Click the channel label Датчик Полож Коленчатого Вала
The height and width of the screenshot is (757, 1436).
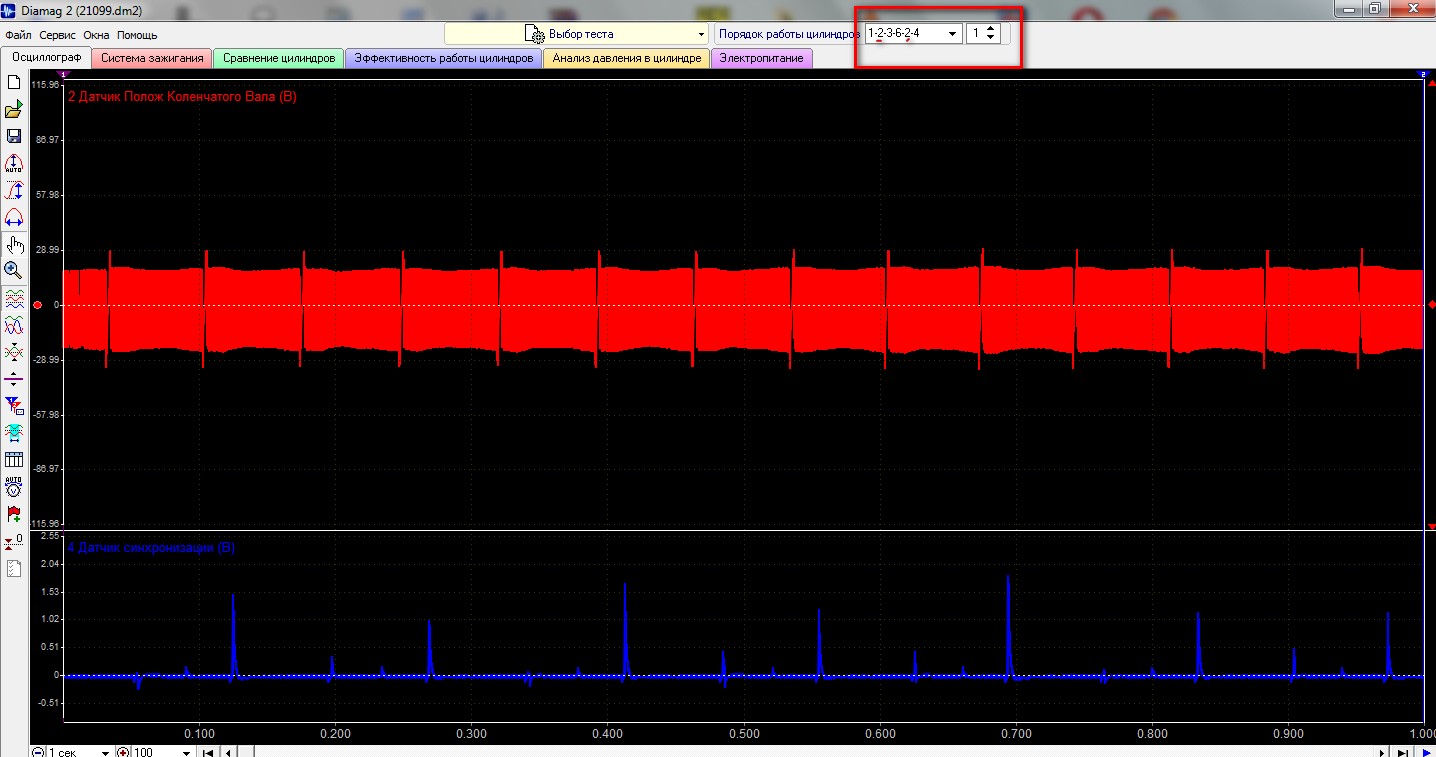(182, 97)
